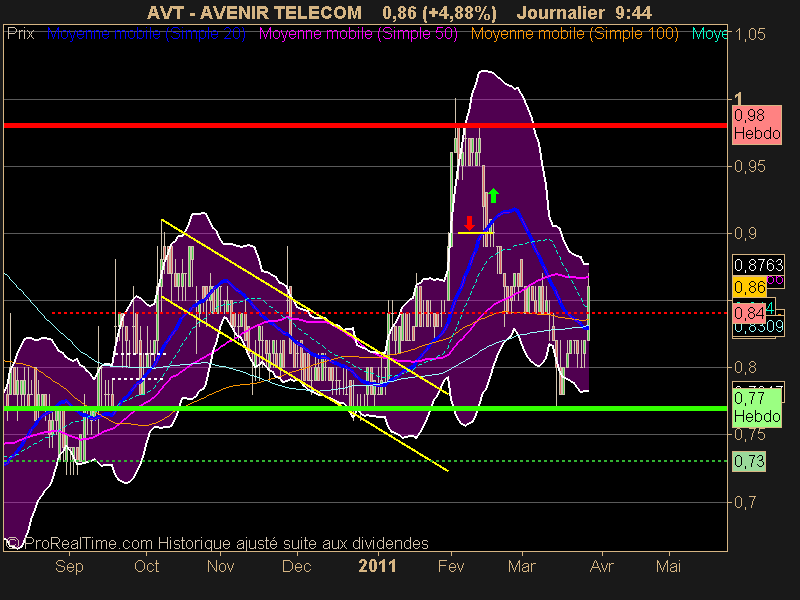Viewport: 800px width, 600px height.
Task: Click the green 0,73 price tag
Action: (749, 461)
